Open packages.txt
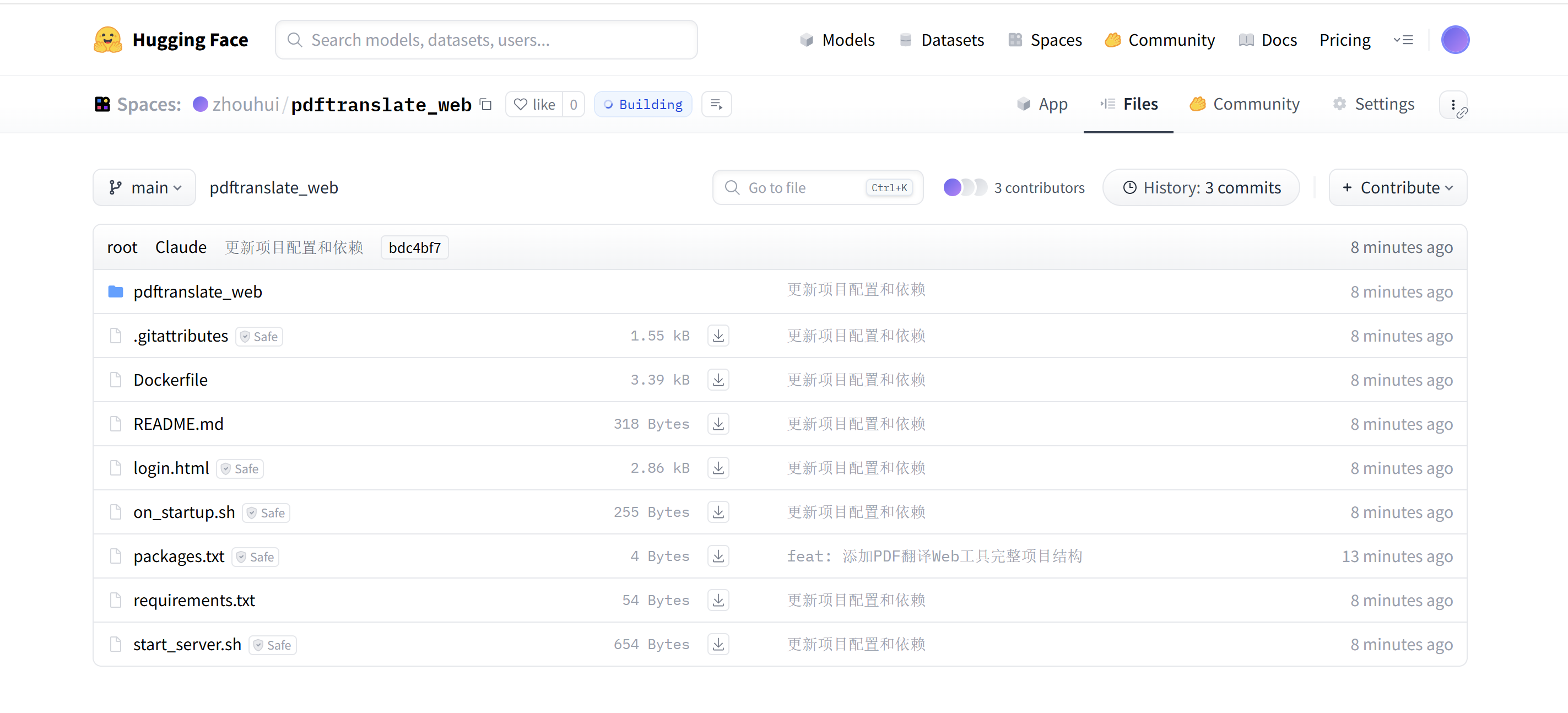Screen dimensions: 1568x713 point(179,556)
